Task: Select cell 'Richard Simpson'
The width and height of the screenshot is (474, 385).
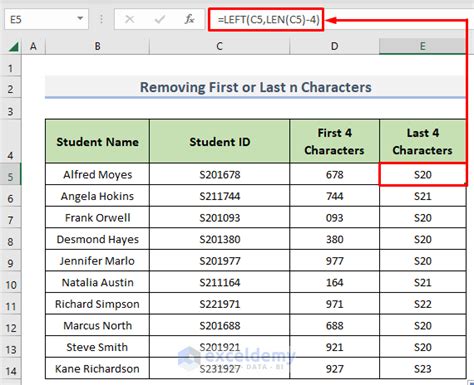Action: coord(98,304)
